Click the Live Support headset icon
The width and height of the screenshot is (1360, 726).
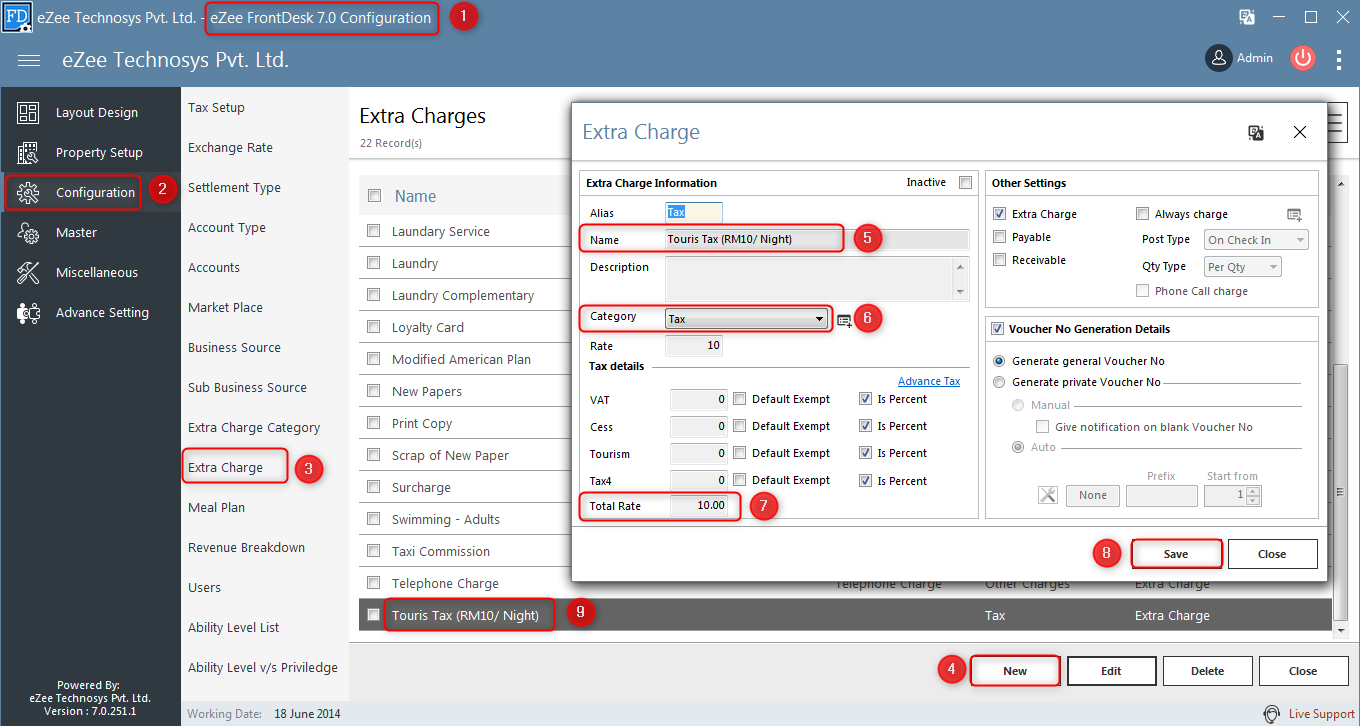point(1272,714)
